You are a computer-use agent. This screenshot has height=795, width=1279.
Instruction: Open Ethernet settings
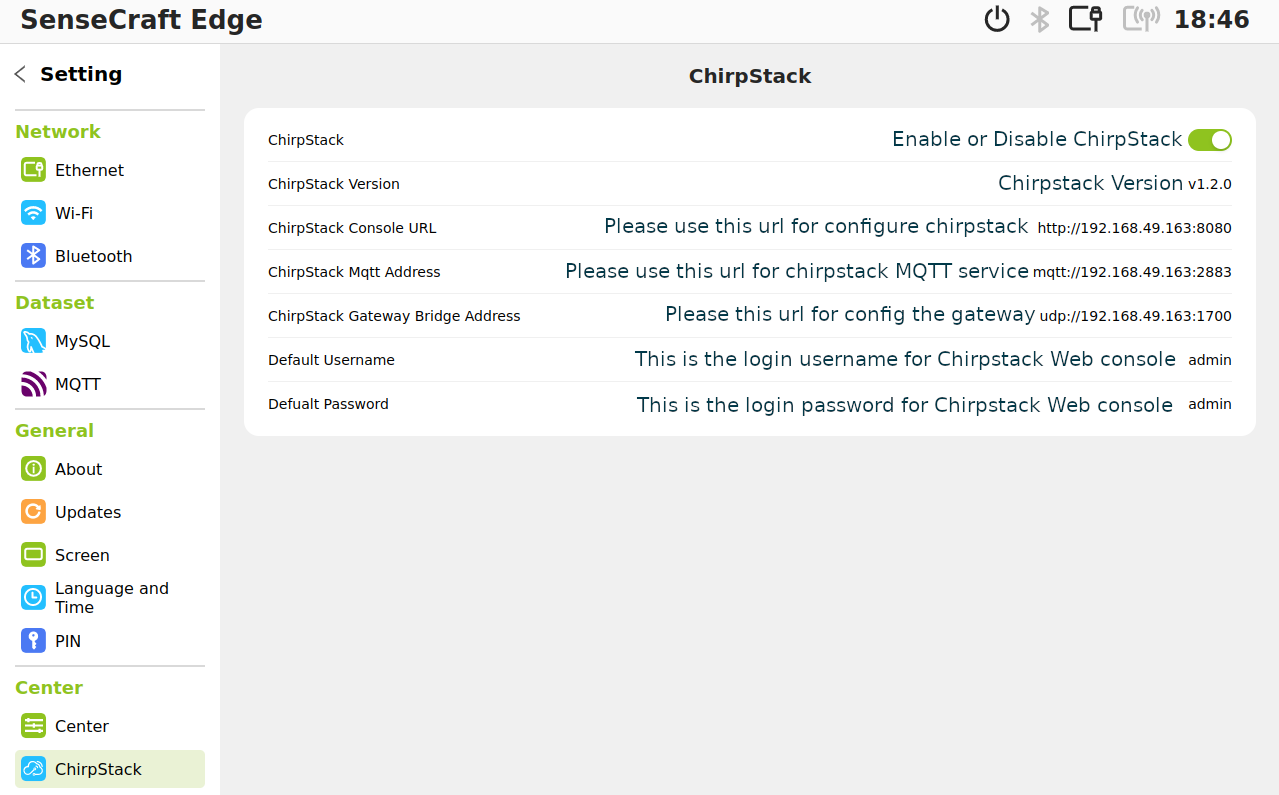(x=110, y=170)
